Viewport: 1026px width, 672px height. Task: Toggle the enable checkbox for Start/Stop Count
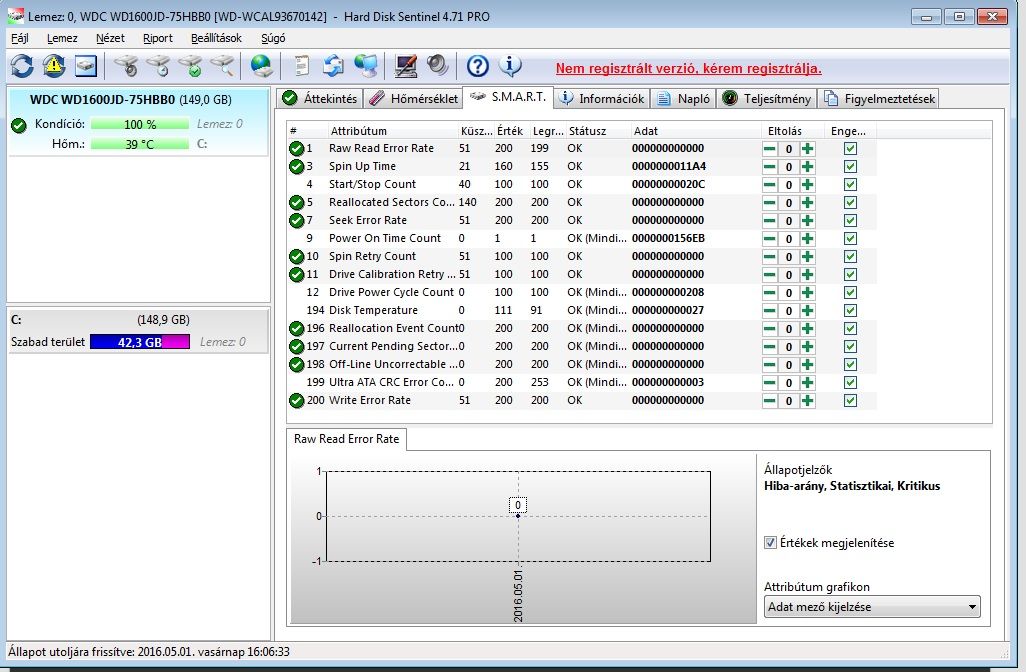click(x=850, y=185)
